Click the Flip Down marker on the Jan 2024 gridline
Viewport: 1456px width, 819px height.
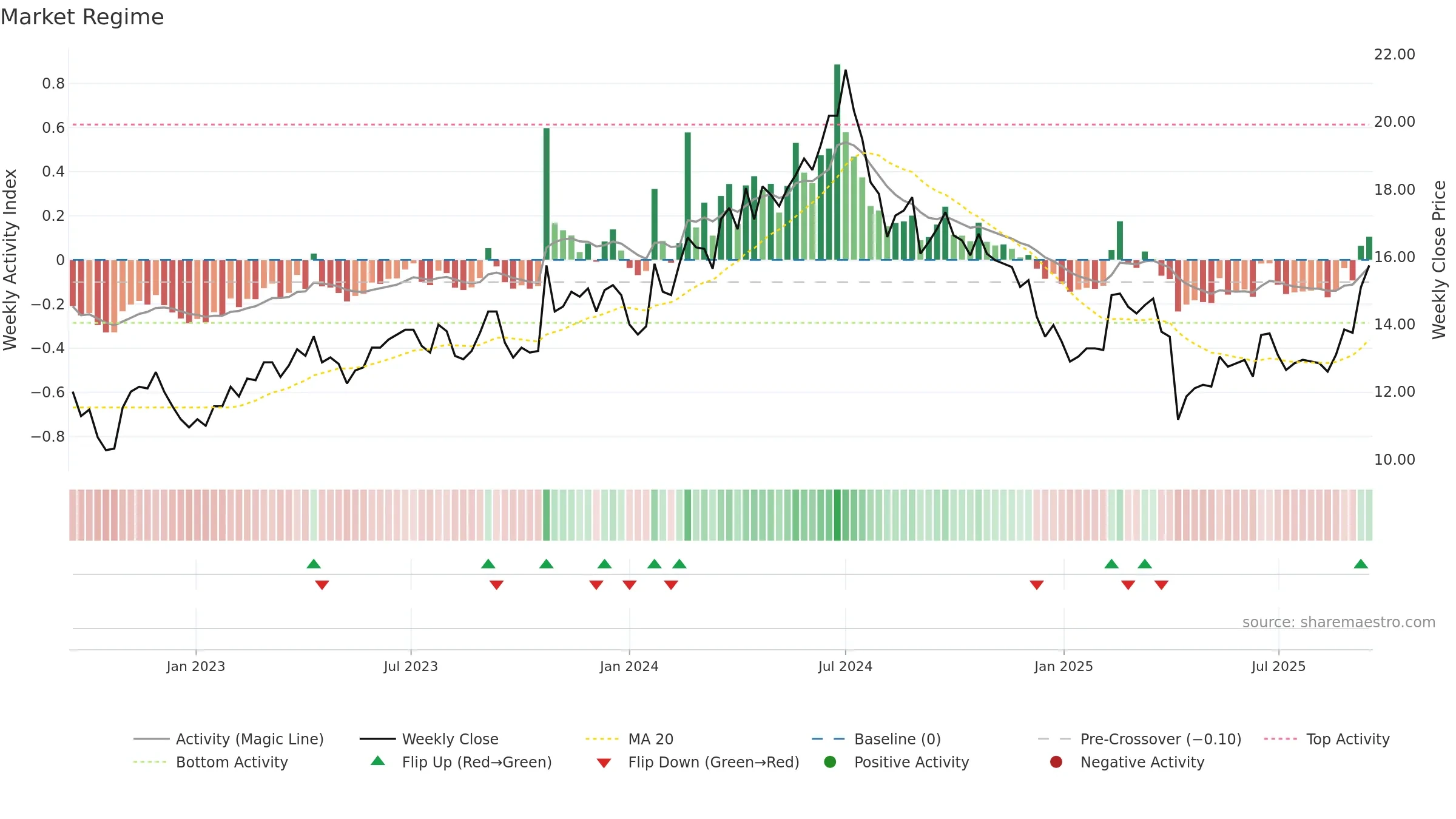pyautogui.click(x=630, y=585)
